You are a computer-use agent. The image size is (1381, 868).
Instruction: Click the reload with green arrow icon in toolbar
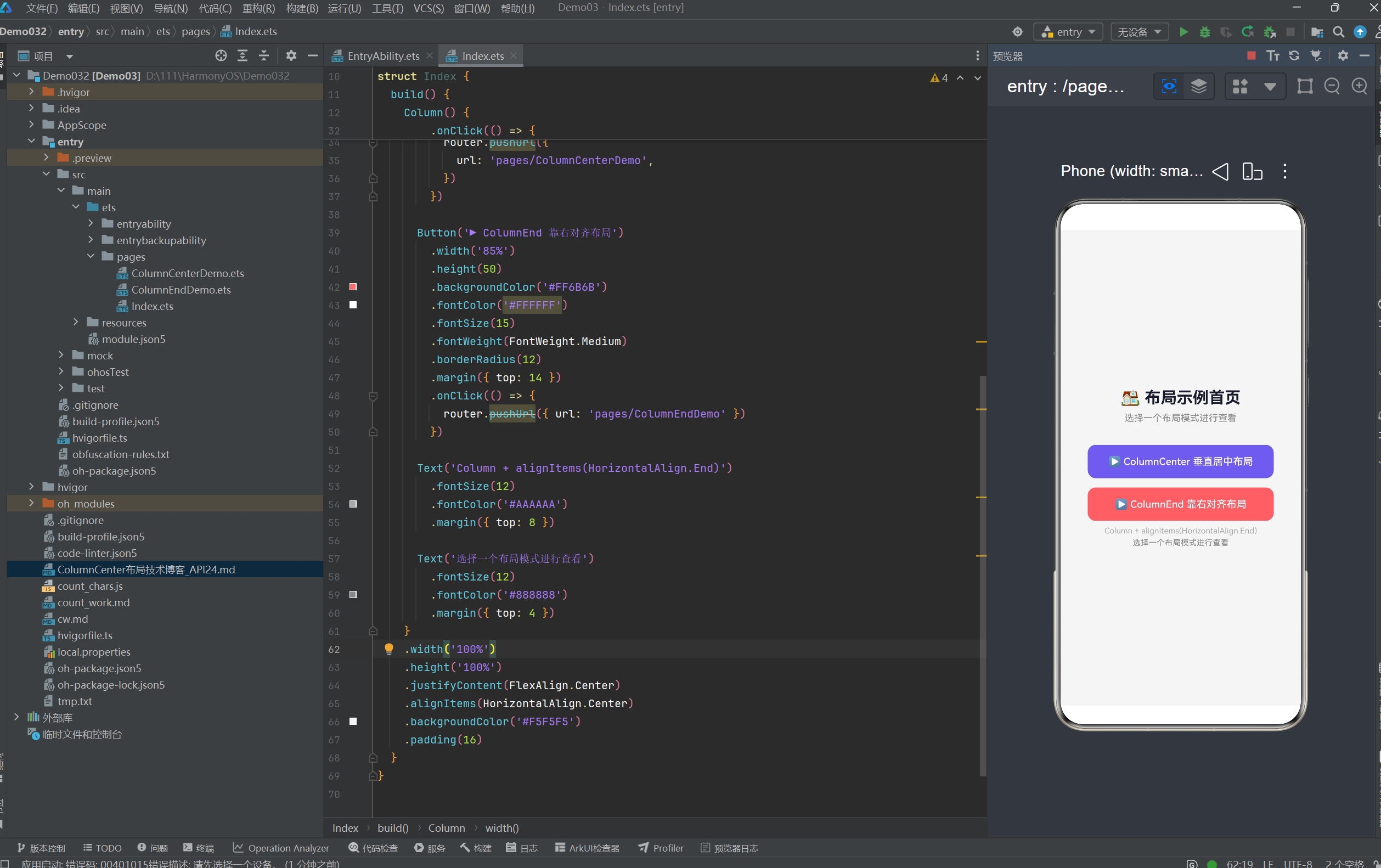click(x=1247, y=32)
